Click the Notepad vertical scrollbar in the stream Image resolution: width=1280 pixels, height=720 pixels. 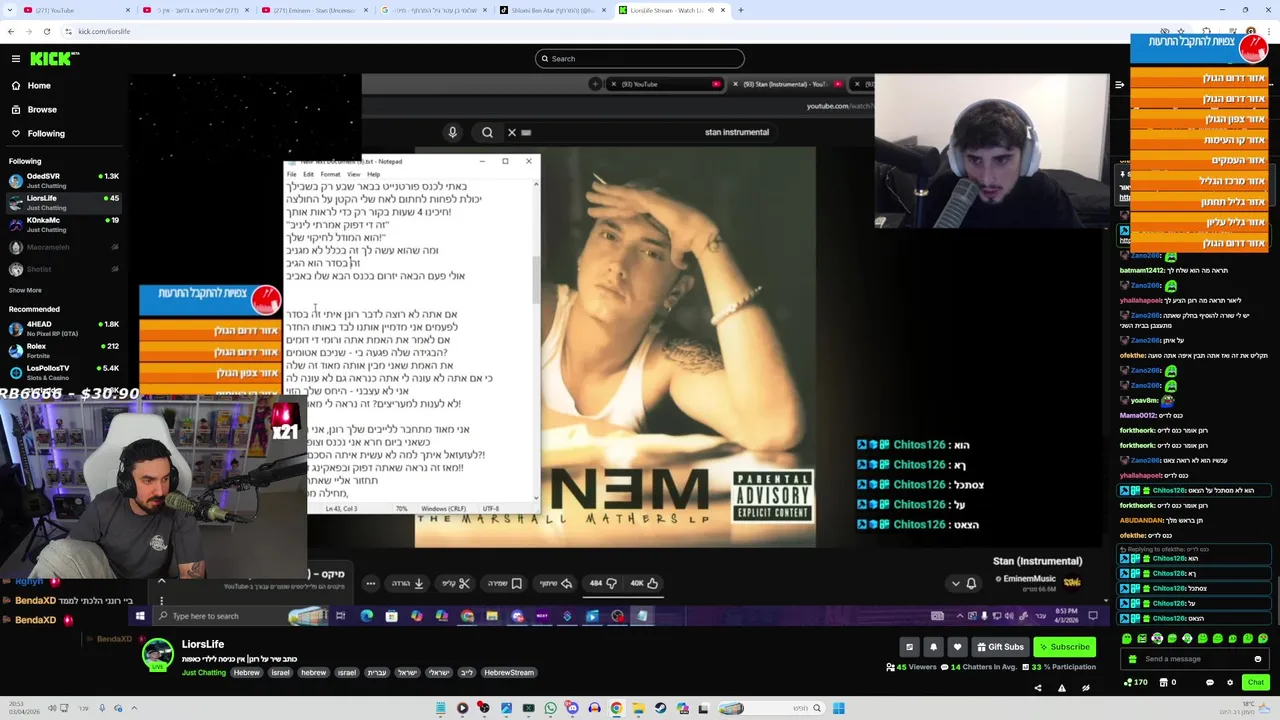click(536, 340)
